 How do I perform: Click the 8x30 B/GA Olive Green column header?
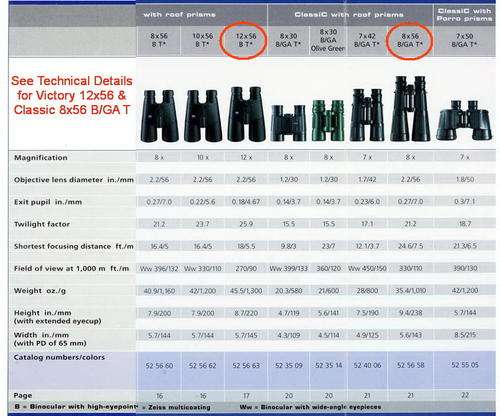point(328,40)
